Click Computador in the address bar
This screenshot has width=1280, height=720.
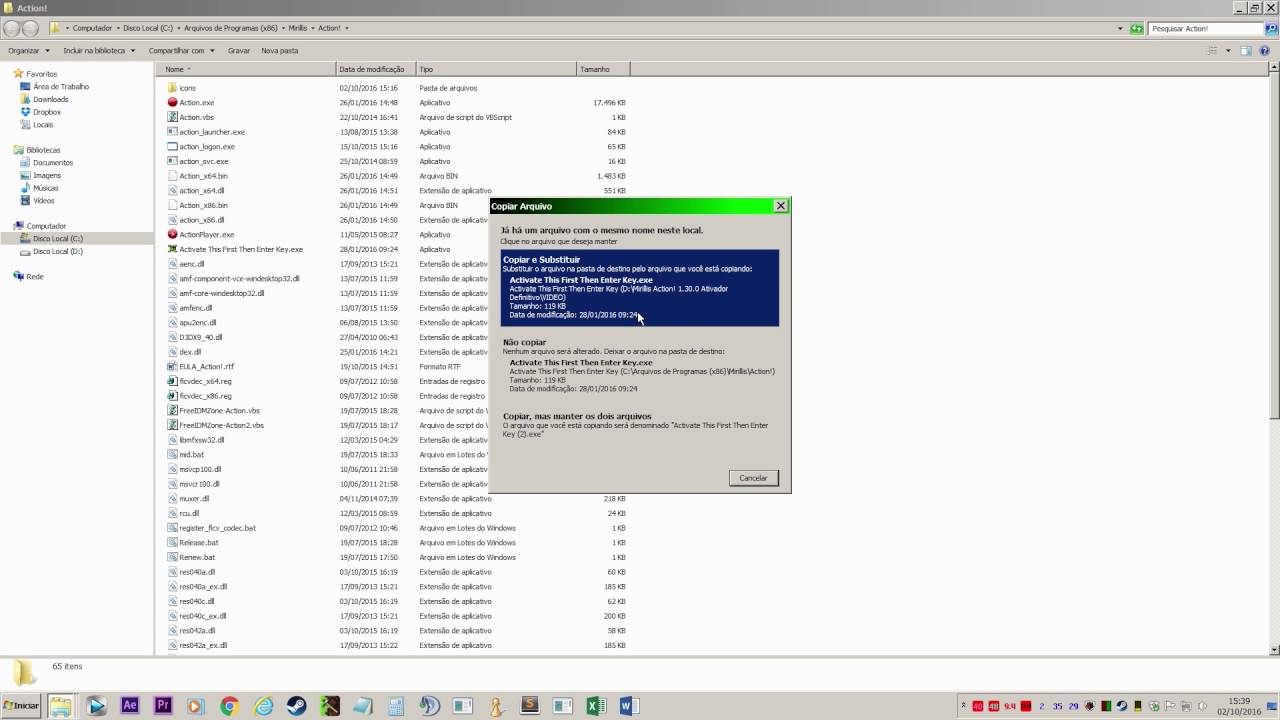pyautogui.click(x=92, y=28)
